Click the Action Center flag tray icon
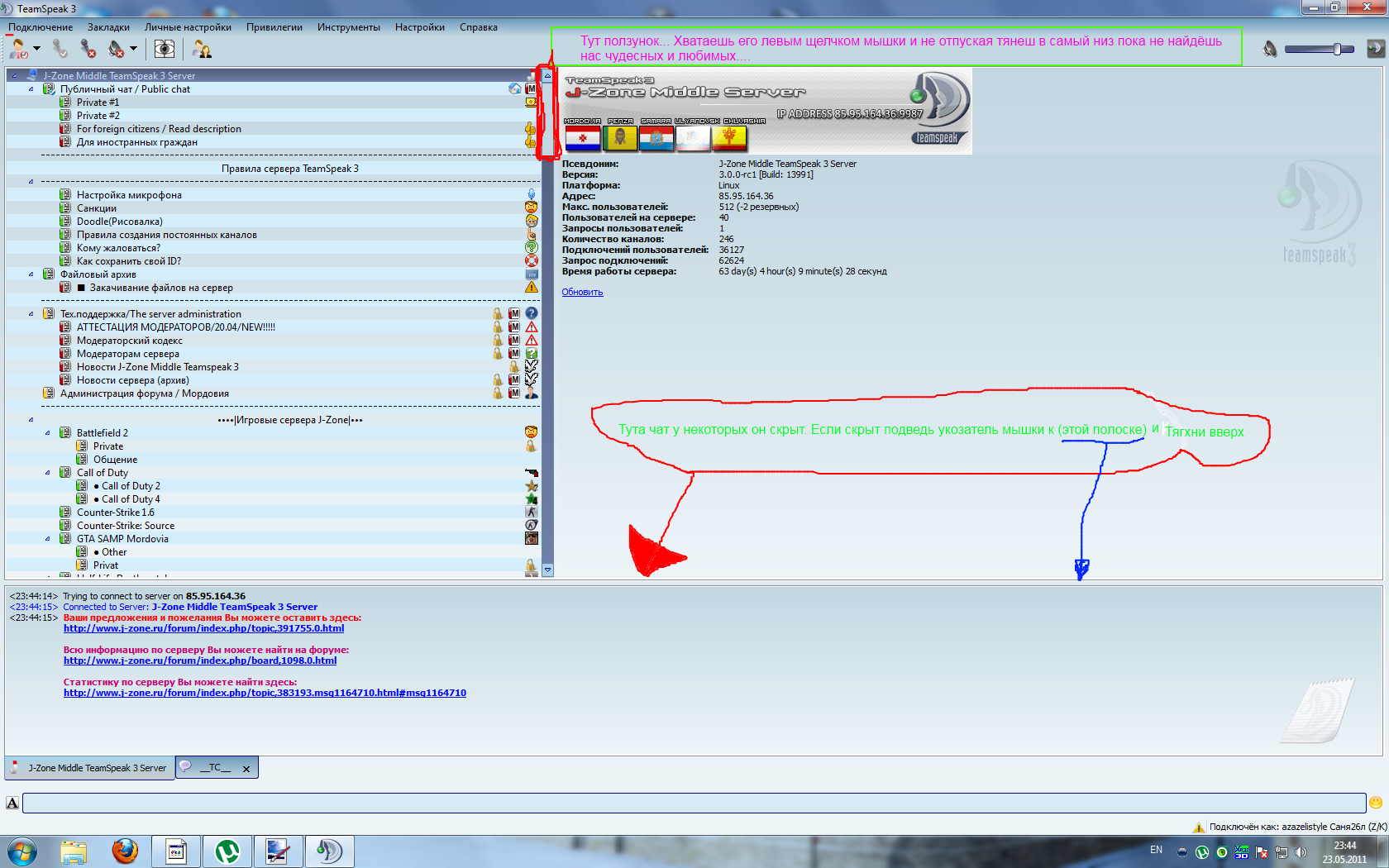 pyautogui.click(x=1262, y=851)
